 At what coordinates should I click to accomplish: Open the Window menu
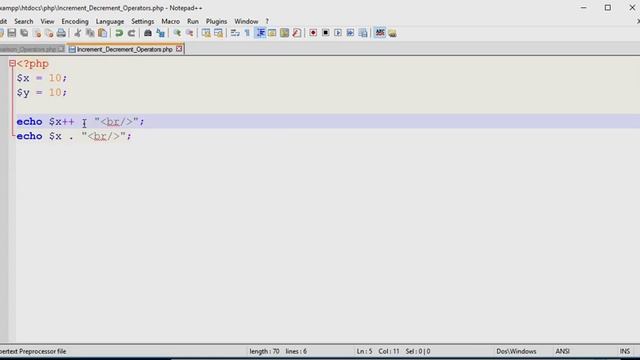(246, 21)
